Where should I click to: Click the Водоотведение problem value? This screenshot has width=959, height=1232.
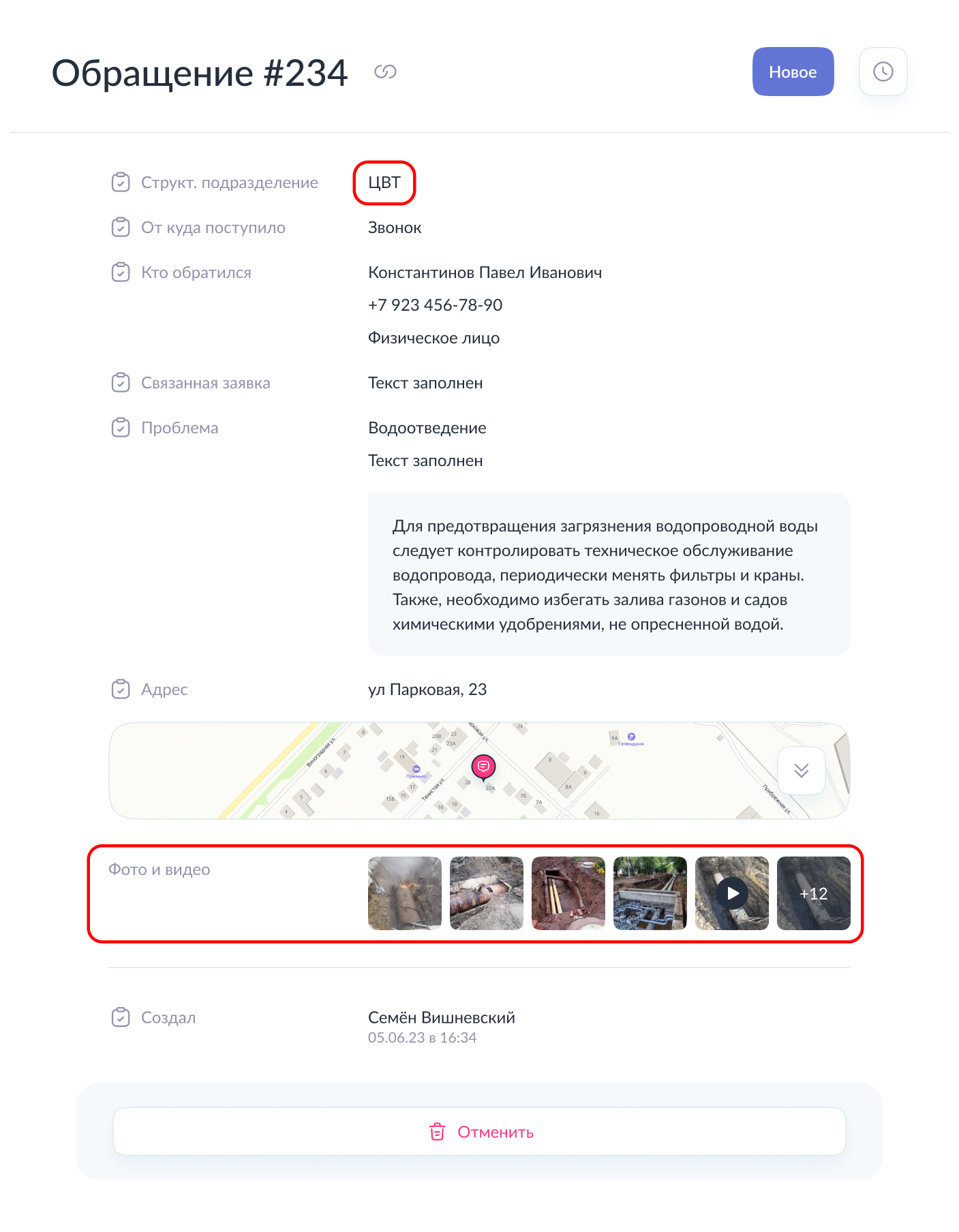[x=427, y=428]
